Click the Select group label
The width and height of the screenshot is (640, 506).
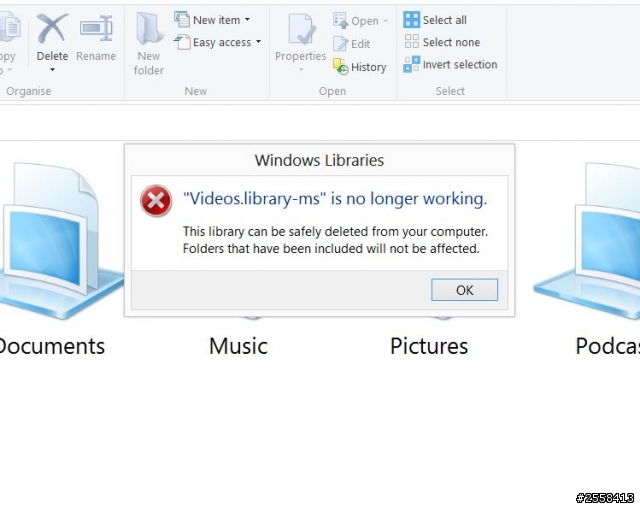click(450, 91)
